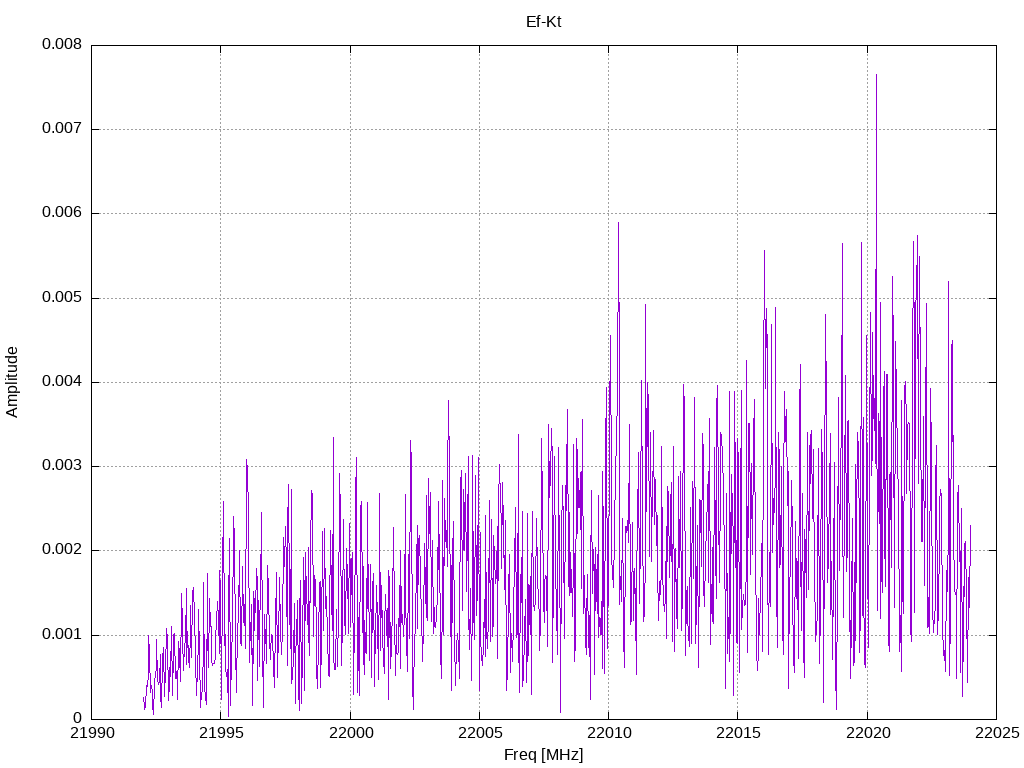
Task: Click the x-axis tick label 21990
Action: pos(91,733)
